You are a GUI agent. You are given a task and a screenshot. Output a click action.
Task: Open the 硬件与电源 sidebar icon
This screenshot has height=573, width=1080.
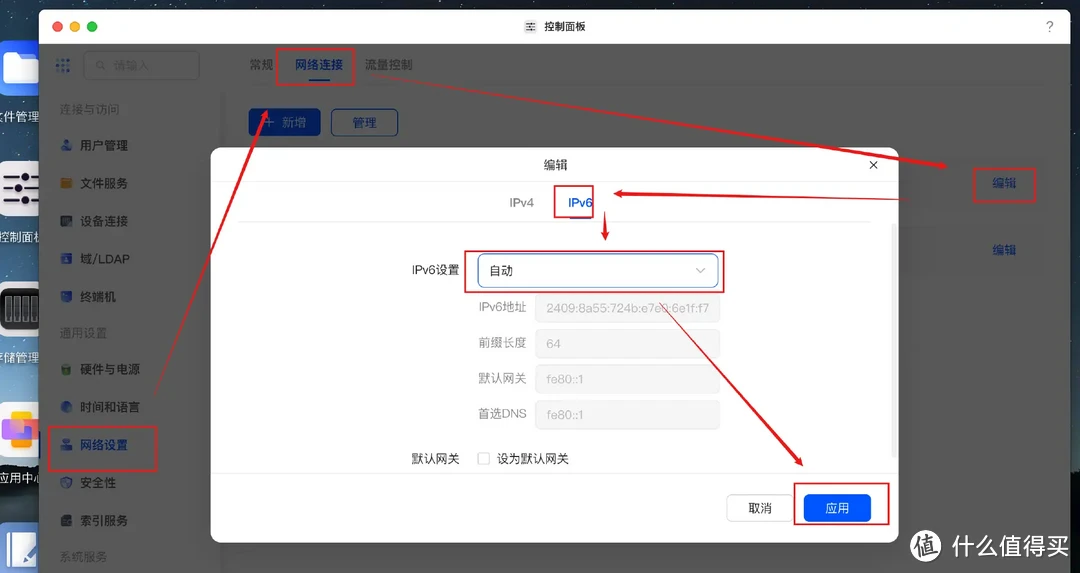[66, 369]
